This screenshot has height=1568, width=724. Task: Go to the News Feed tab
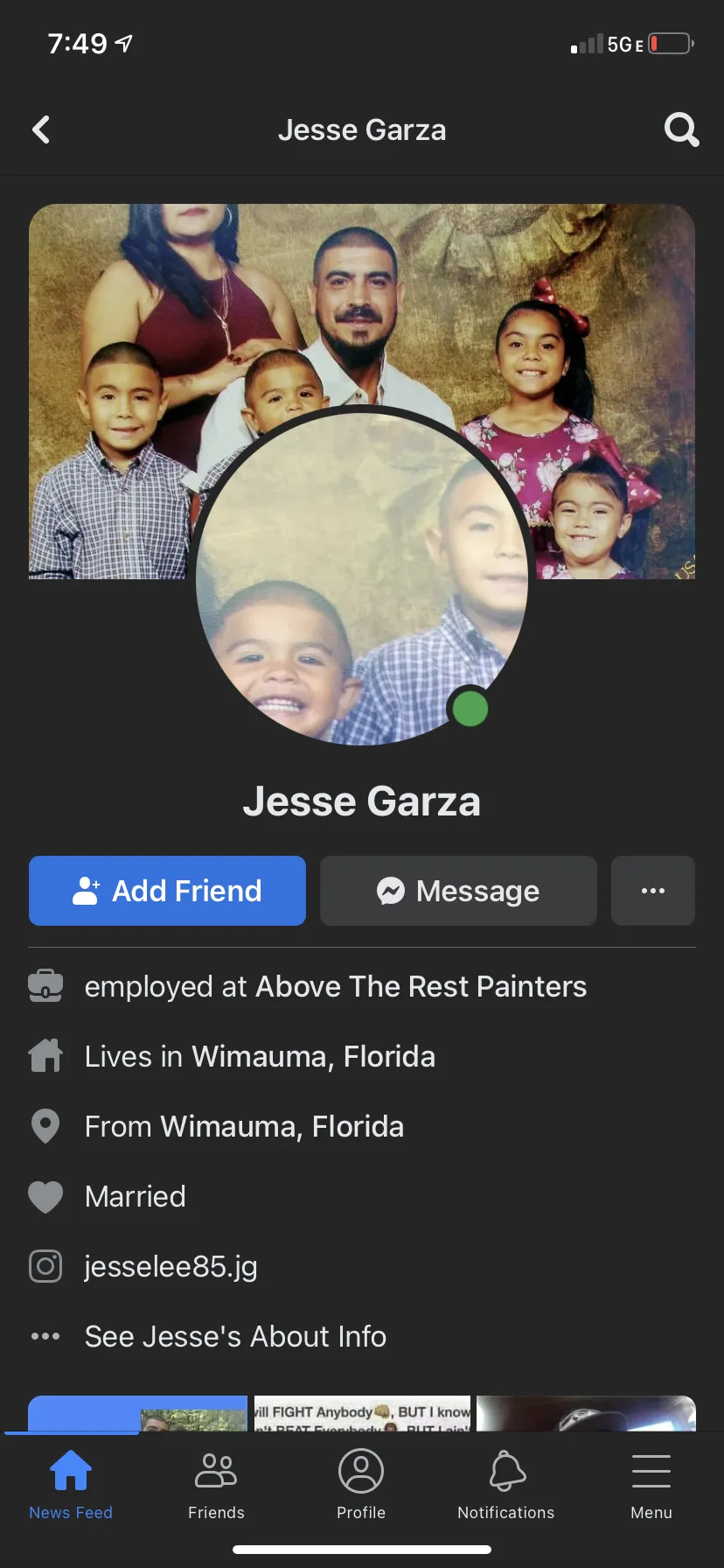[71, 1487]
